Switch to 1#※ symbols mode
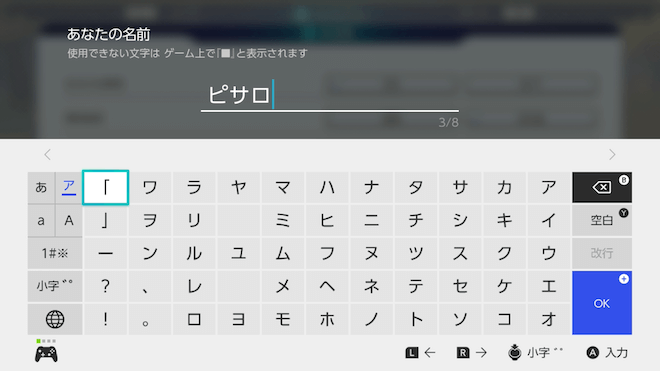The image size is (660, 371). 55,253
